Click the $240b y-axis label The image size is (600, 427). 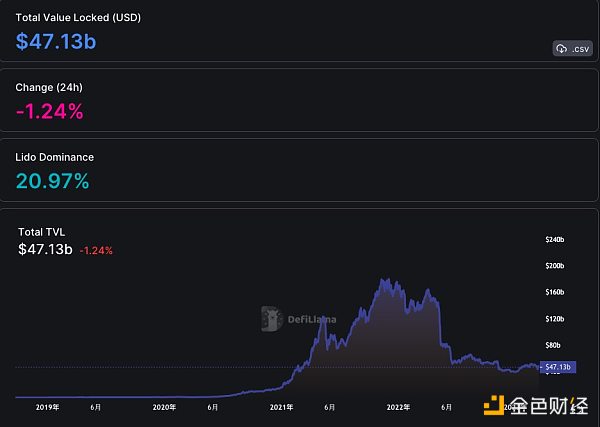554,240
